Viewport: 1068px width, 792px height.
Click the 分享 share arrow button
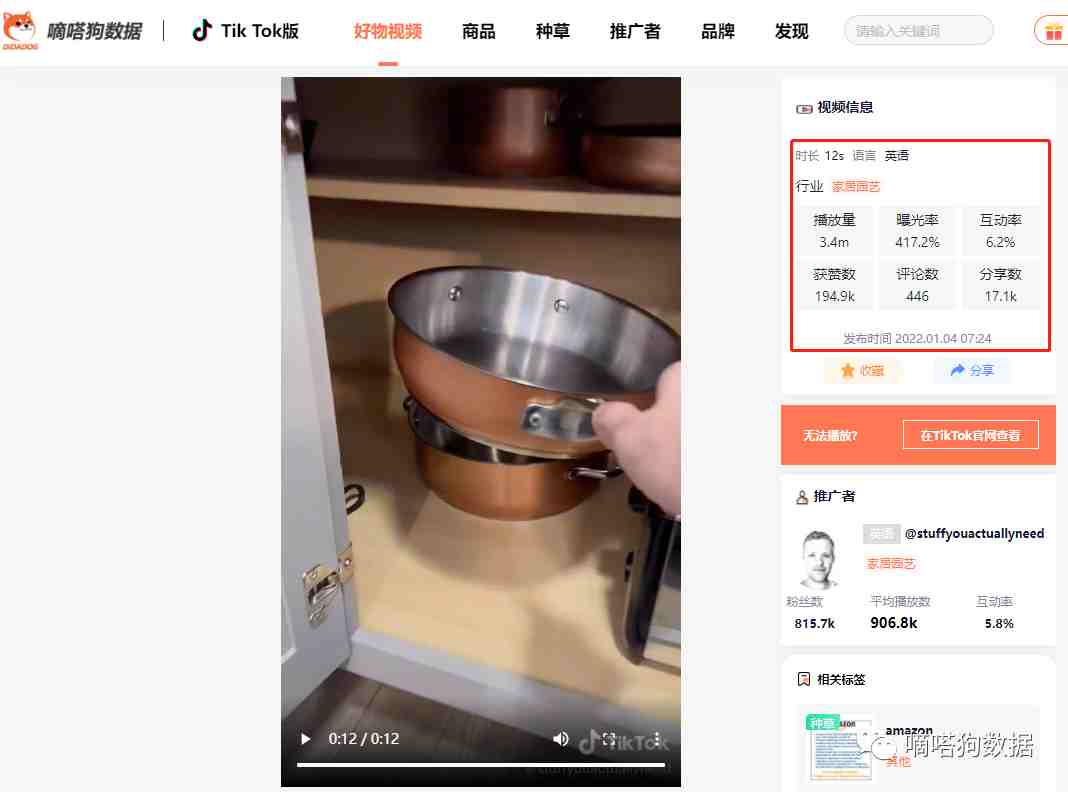(x=972, y=370)
